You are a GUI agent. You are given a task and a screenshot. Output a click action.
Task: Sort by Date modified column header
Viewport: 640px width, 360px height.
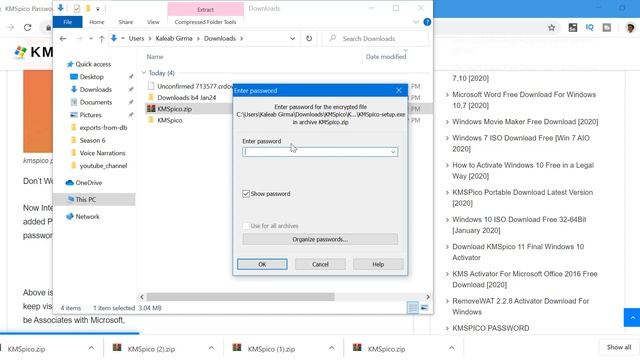[386, 57]
